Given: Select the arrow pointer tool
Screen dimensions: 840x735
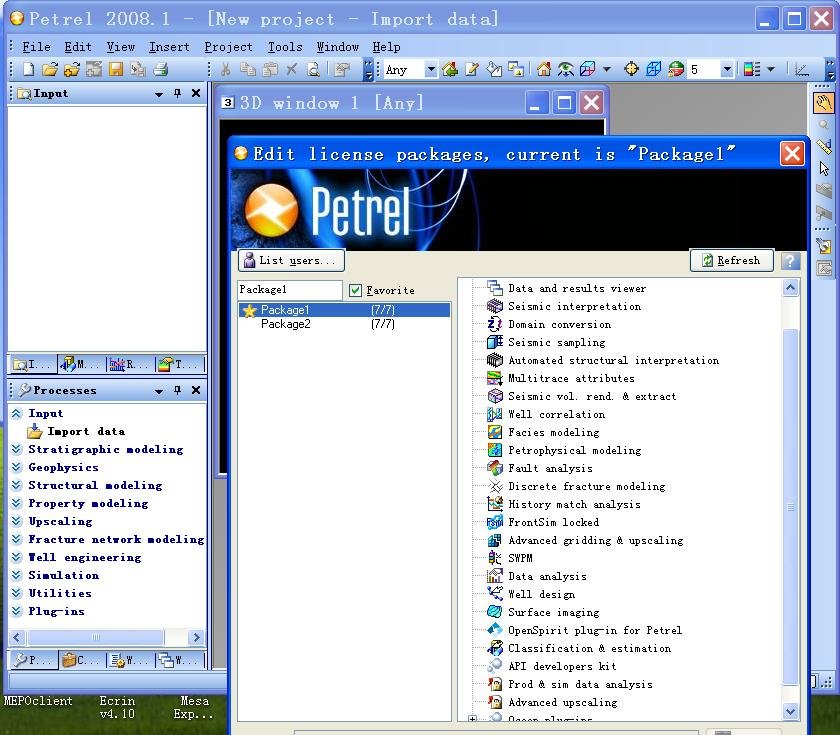Looking at the screenshot, I should coord(823,168).
